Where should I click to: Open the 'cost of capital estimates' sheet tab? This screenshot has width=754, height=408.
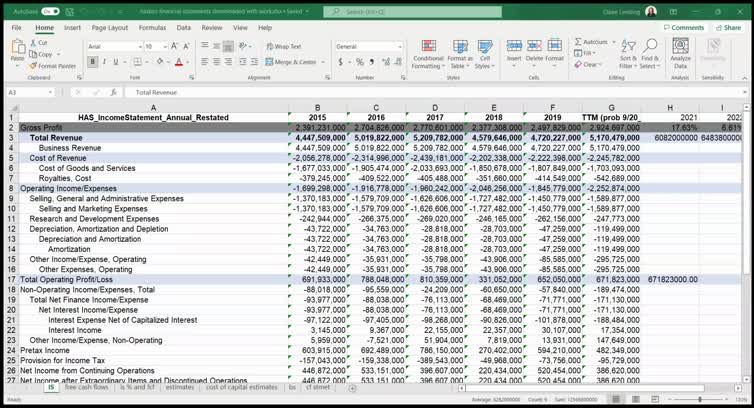click(x=241, y=387)
